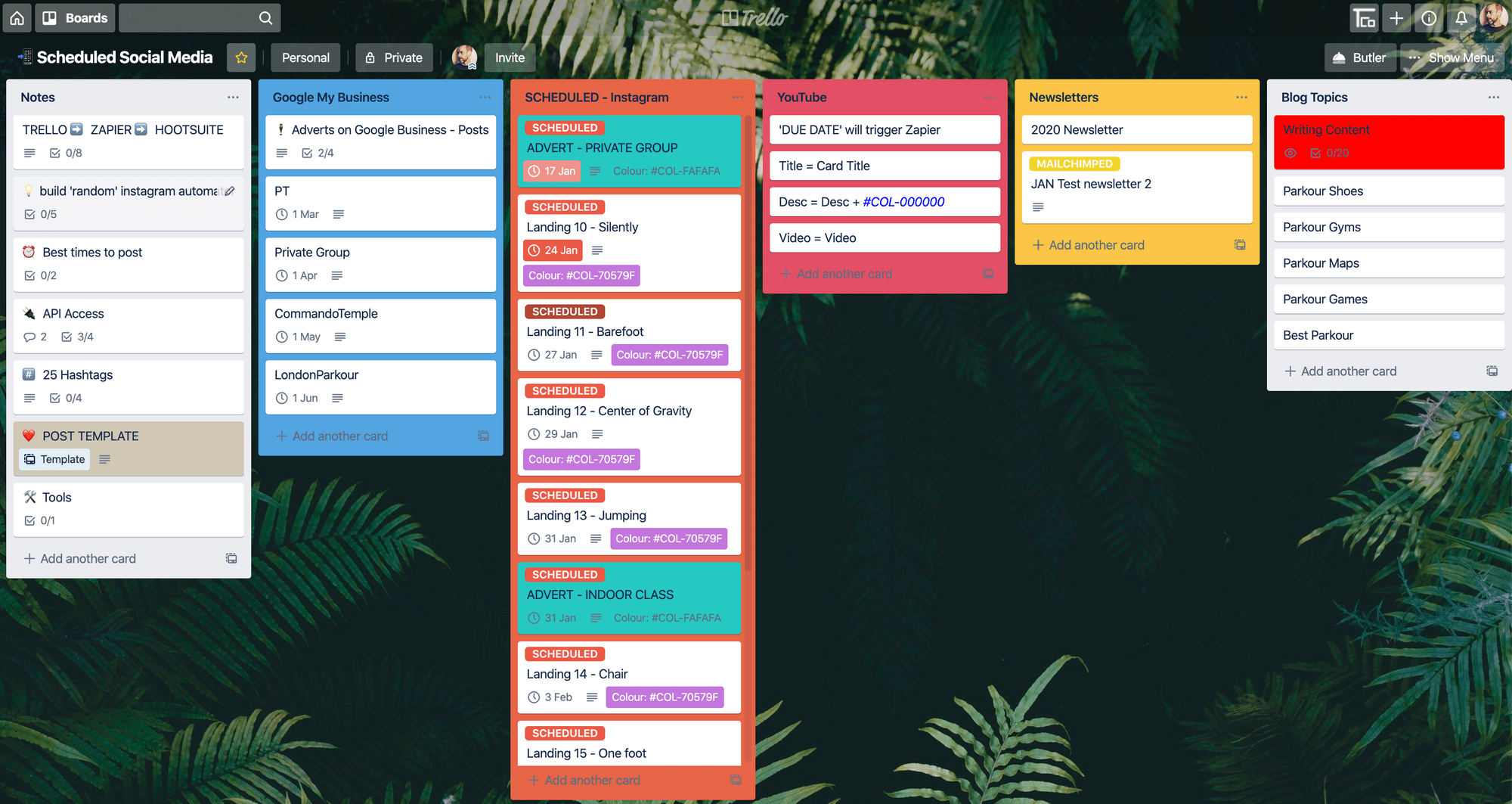Open checklist badge 0/4 on 25 Hashtags
The image size is (1512, 804).
pyautogui.click(x=66, y=398)
